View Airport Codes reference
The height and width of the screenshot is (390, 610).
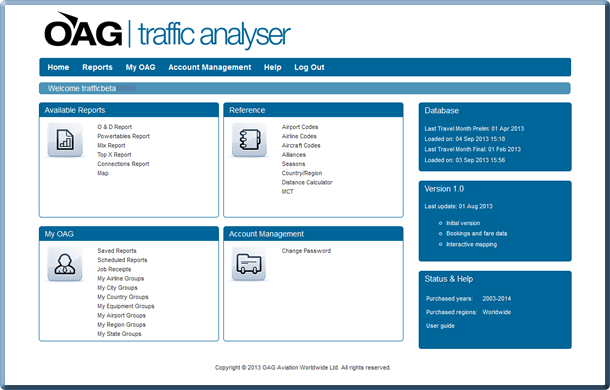pos(300,127)
